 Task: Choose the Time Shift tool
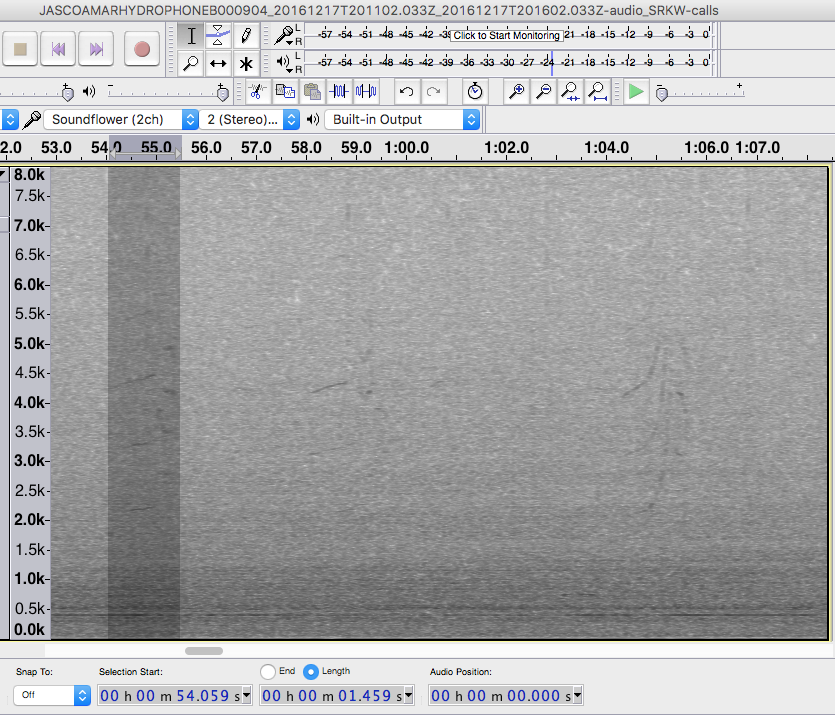[218, 63]
